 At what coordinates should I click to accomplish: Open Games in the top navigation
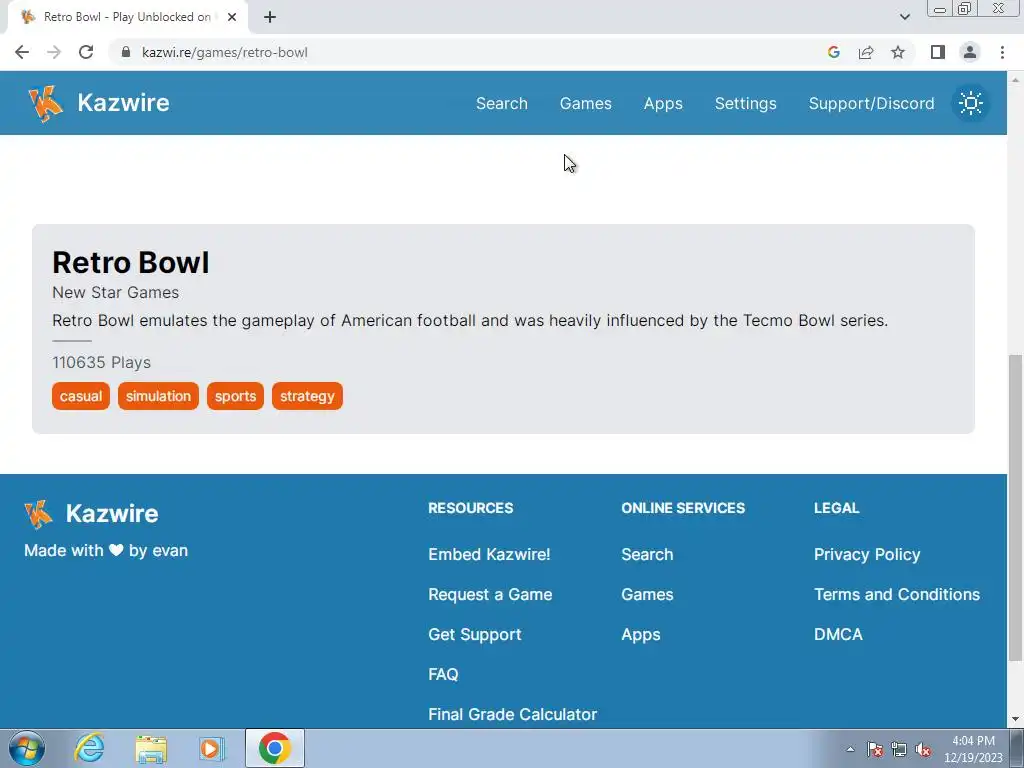pos(586,103)
